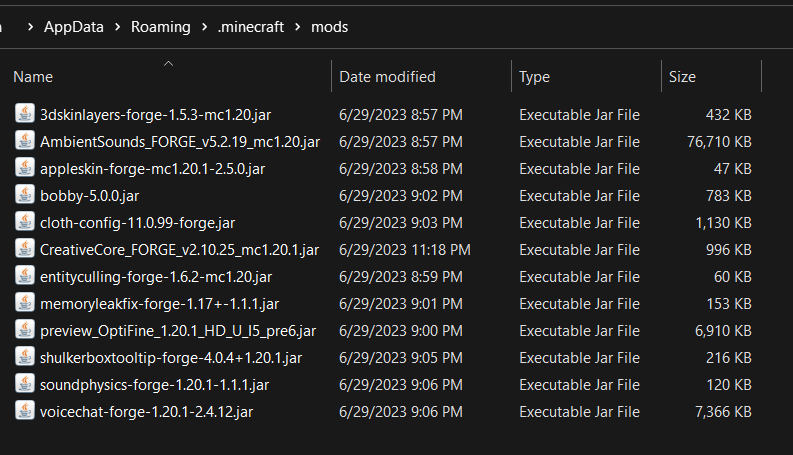Select the appleskin-forge jar icon
This screenshot has width=793, height=455.
(24, 167)
